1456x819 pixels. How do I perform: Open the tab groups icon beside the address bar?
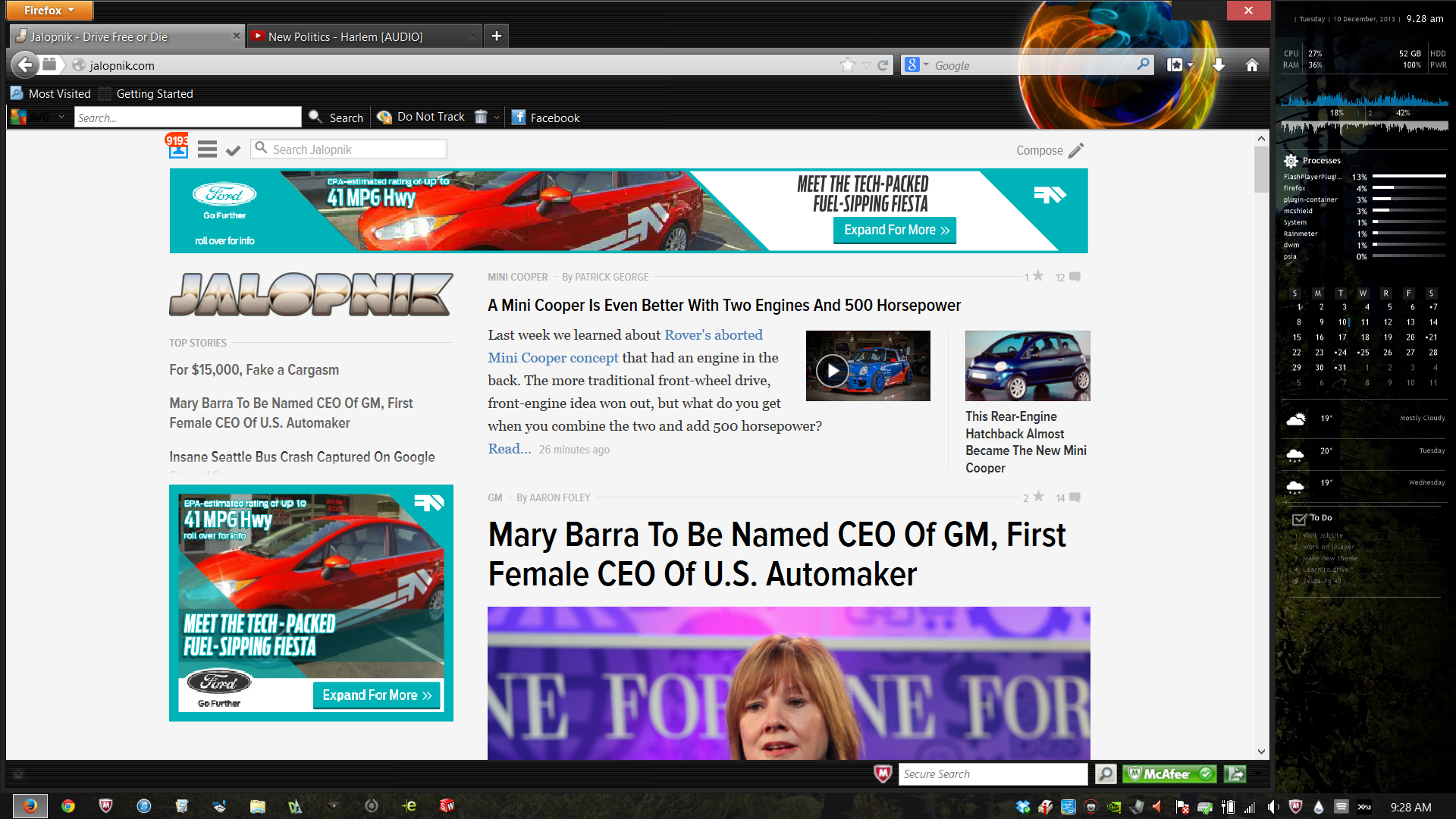coord(49,65)
